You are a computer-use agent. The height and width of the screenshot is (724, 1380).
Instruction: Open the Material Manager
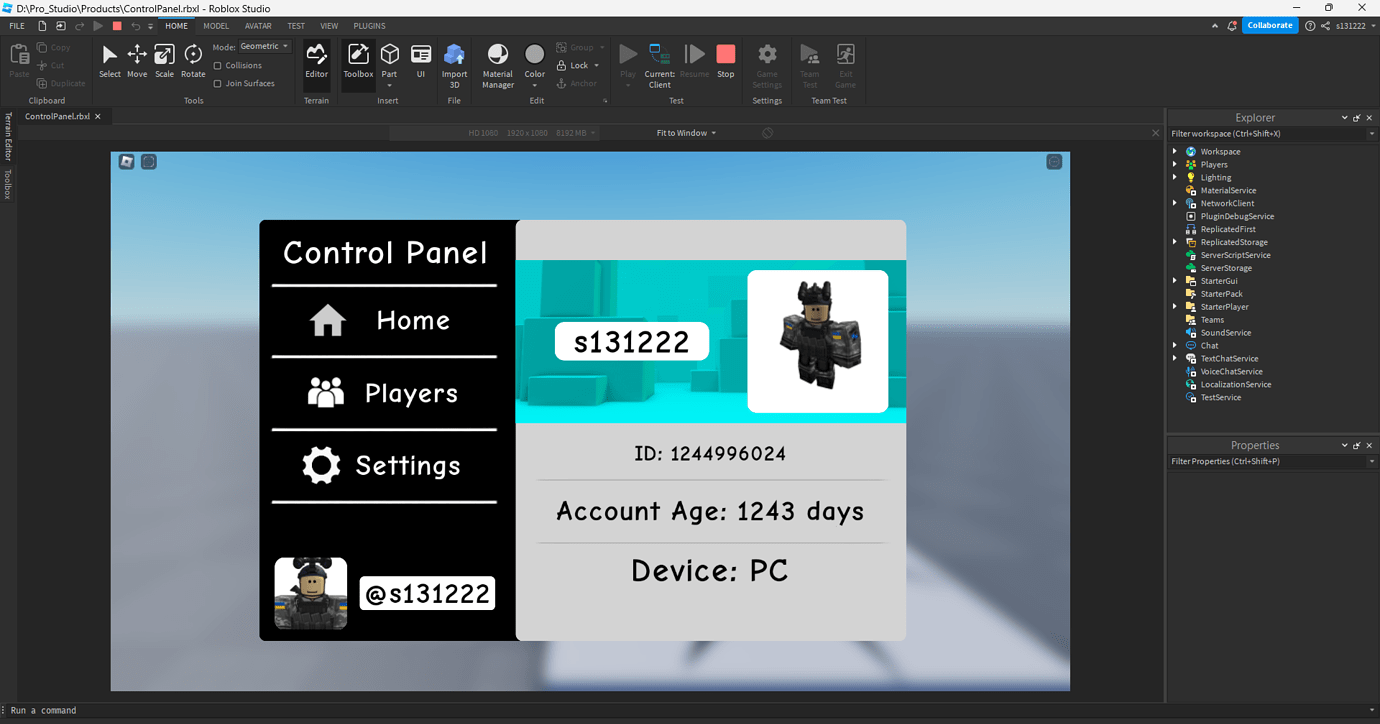coord(497,60)
